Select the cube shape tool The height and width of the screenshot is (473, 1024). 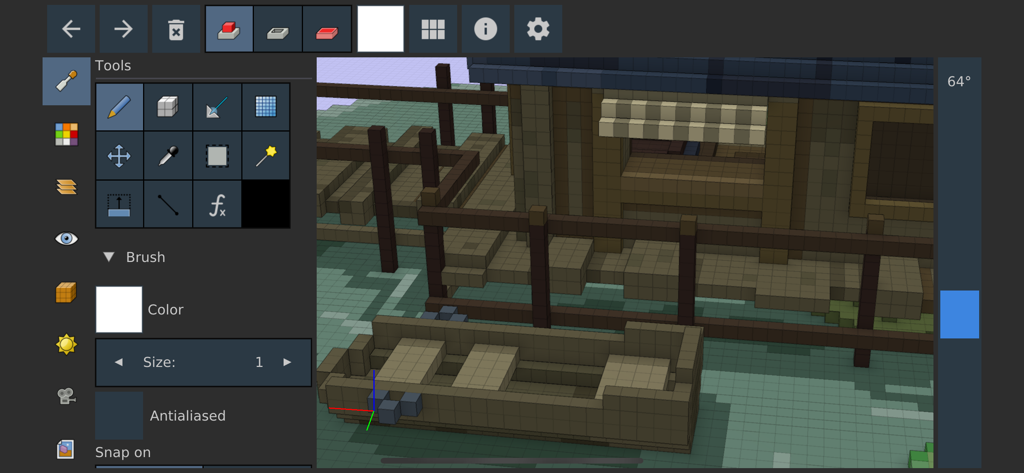click(x=168, y=106)
